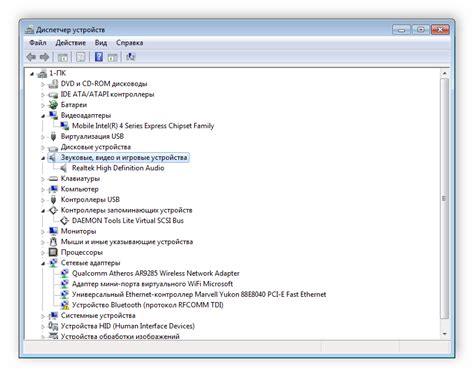Viewport: 474px width, 377px height.
Task: Click the Мыши и иные указывающие устройства icon
Action: click(53, 242)
